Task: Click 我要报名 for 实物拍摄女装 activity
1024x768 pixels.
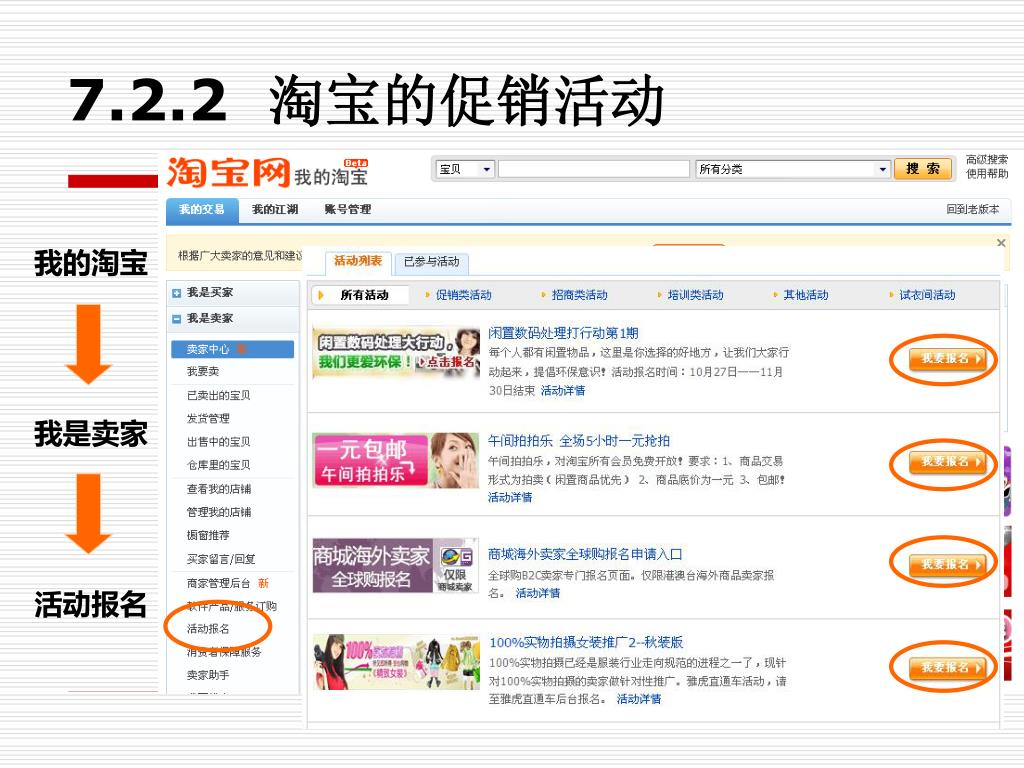Action: coord(946,667)
